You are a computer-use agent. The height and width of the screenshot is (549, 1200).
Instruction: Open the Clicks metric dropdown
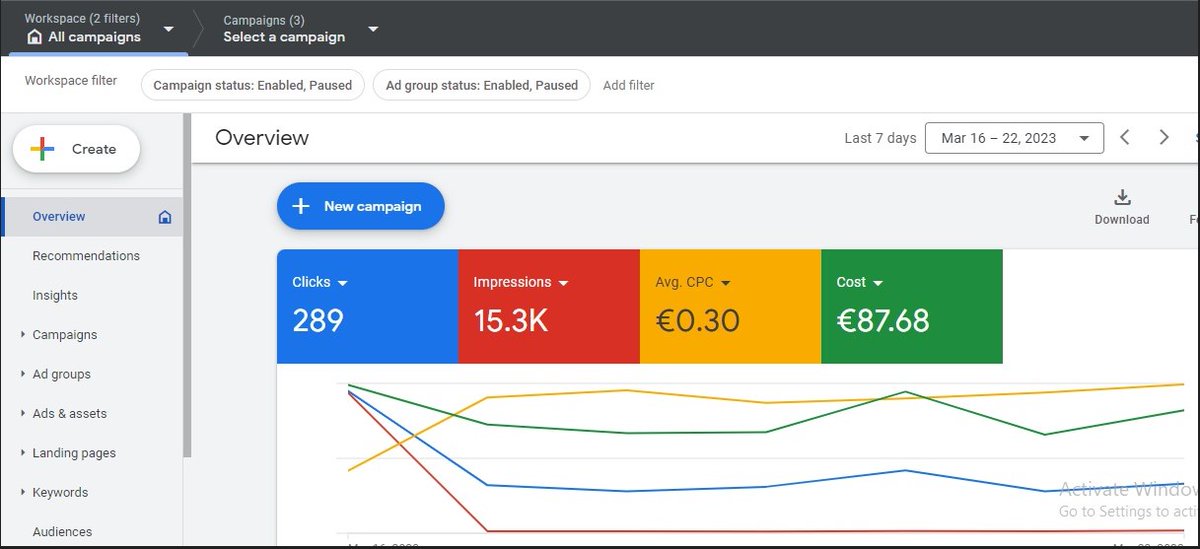click(342, 283)
